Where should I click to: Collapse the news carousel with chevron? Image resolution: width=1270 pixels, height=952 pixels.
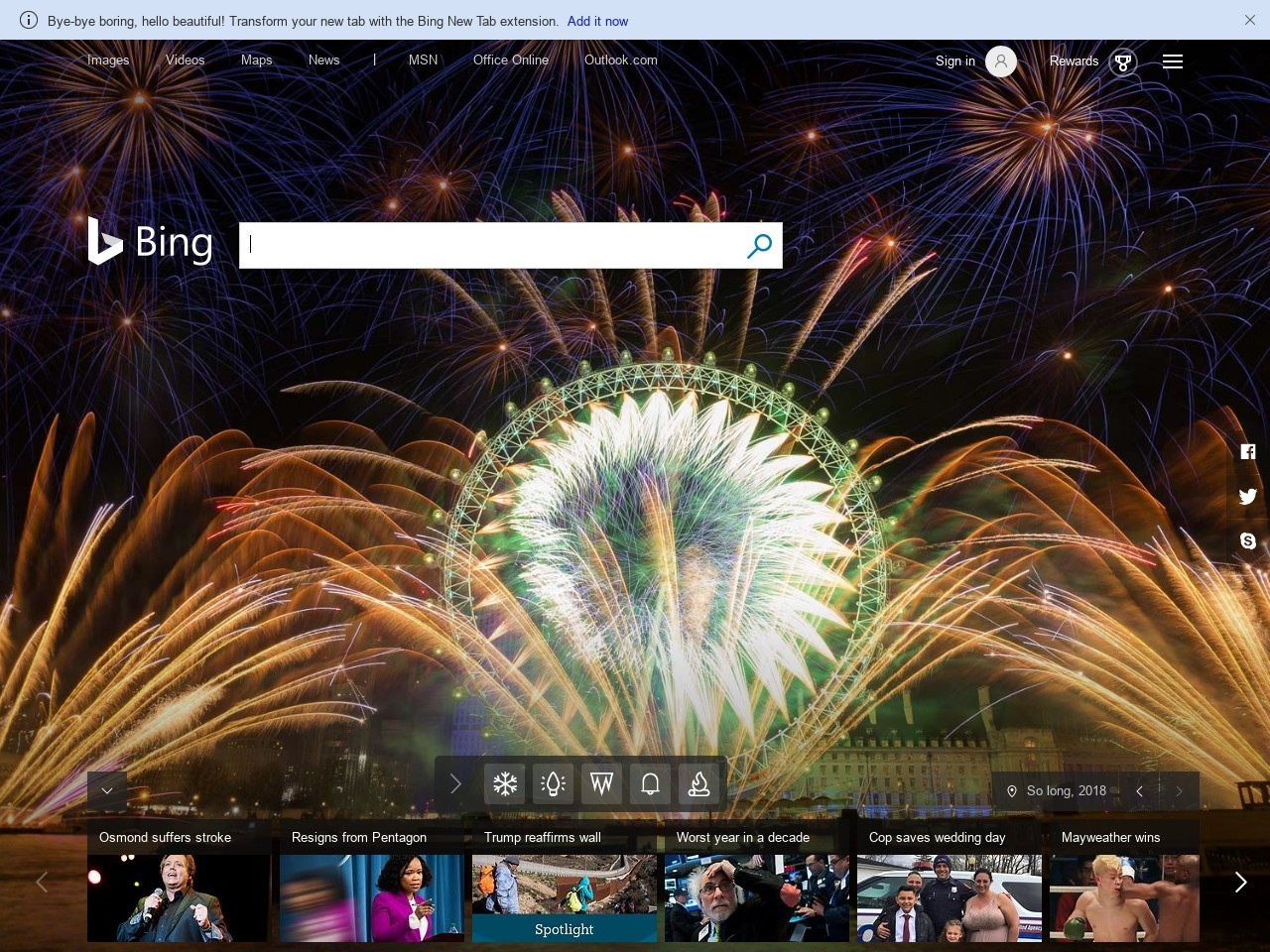(x=107, y=790)
